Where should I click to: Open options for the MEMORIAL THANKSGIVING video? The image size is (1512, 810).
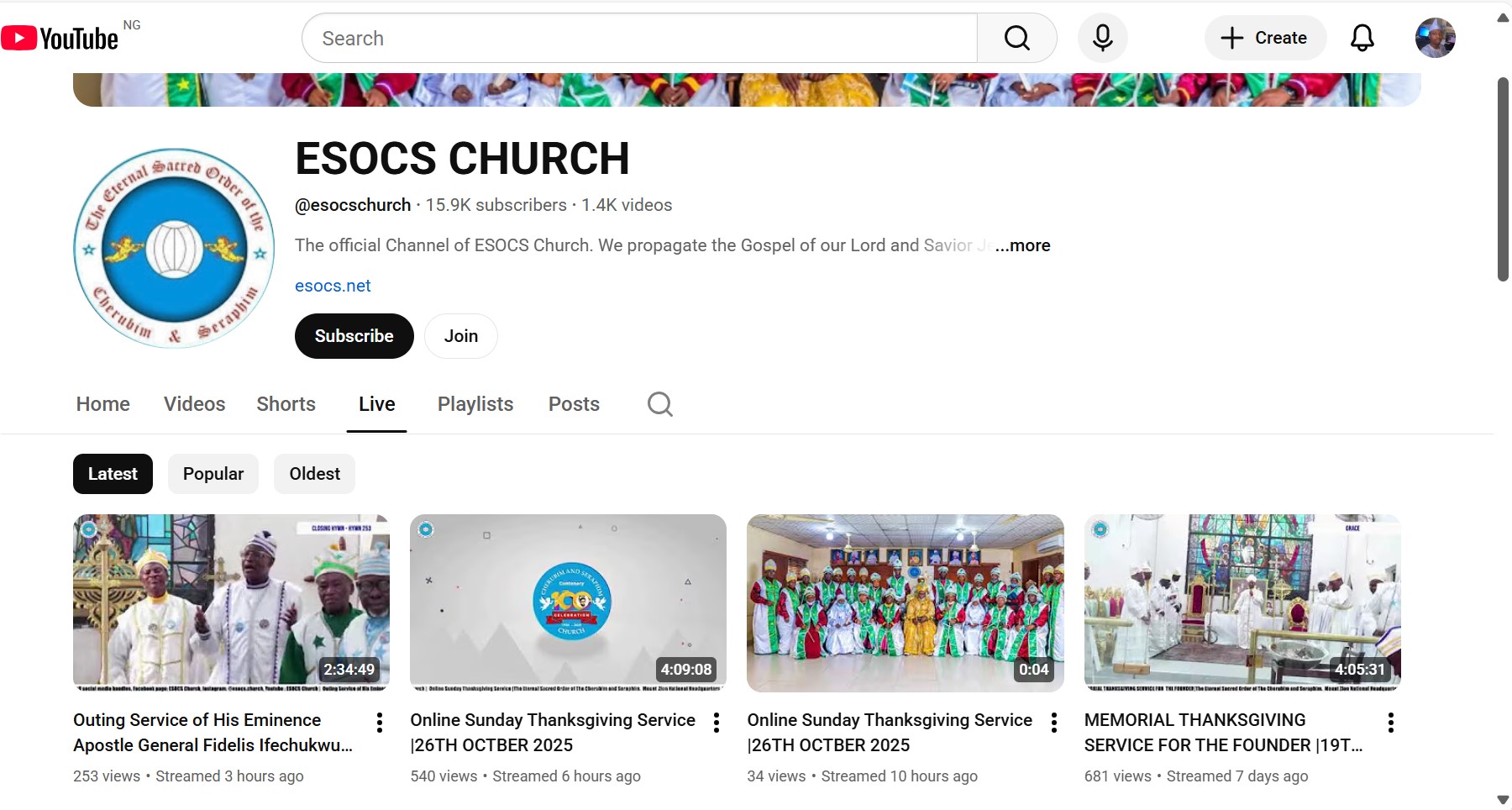(1391, 722)
